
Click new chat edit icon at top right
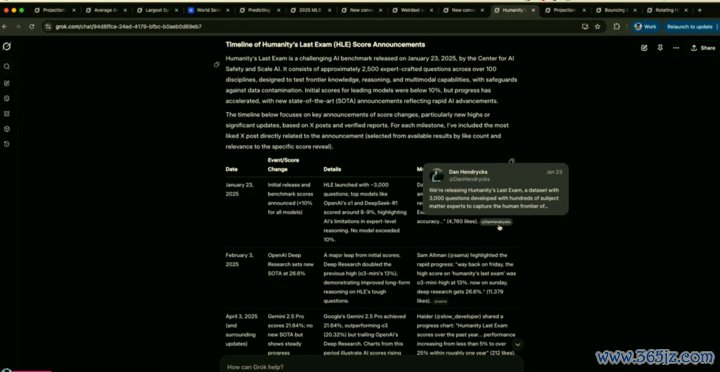[x=644, y=48]
